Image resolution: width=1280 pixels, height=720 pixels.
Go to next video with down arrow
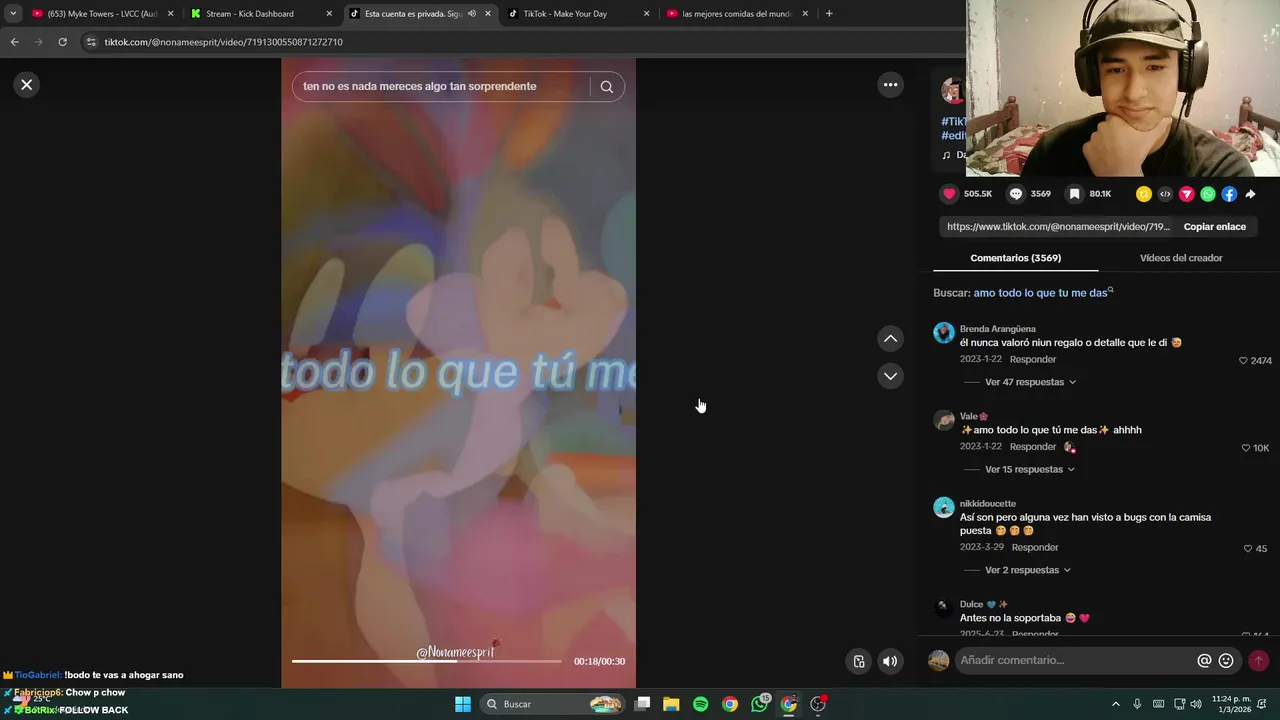(x=890, y=376)
